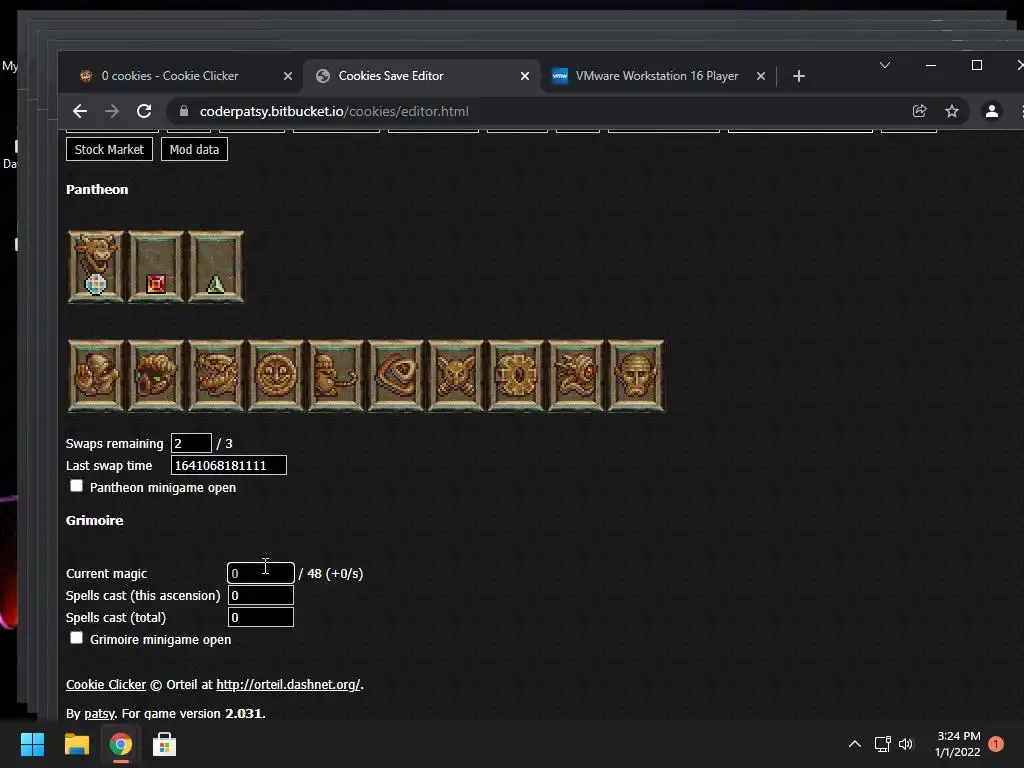The height and width of the screenshot is (768, 1024).
Task: Reload the Cookies Save Editor page
Action: tap(144, 111)
